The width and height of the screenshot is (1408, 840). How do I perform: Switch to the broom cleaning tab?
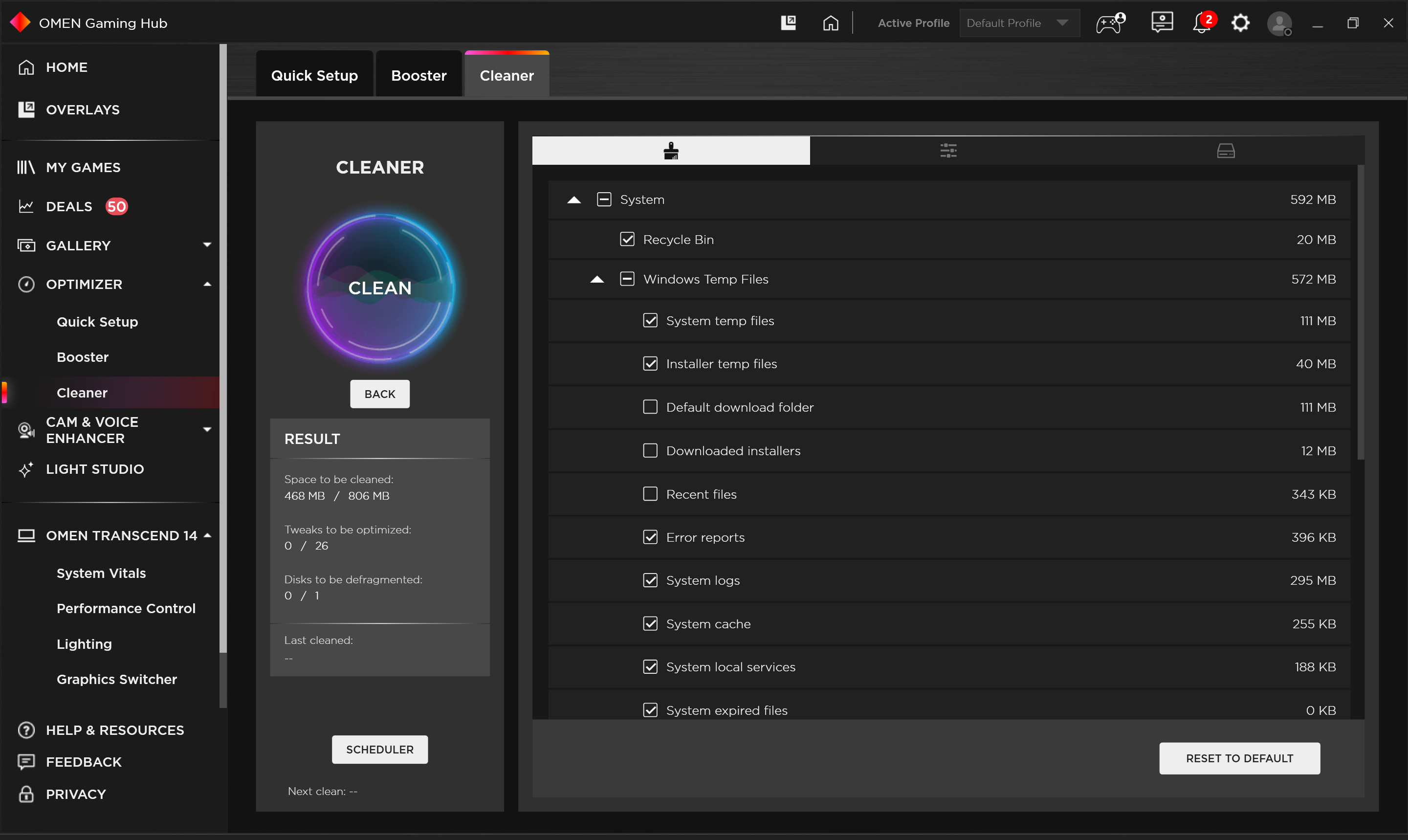click(671, 151)
